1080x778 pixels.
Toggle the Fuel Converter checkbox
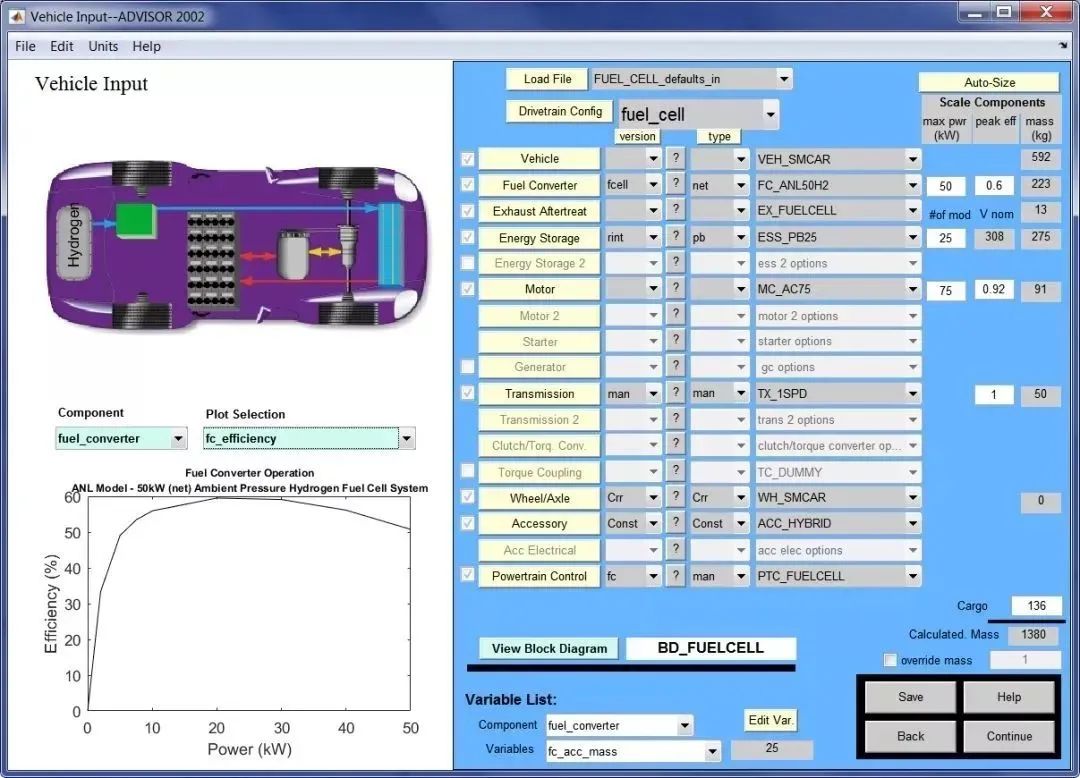click(x=468, y=185)
